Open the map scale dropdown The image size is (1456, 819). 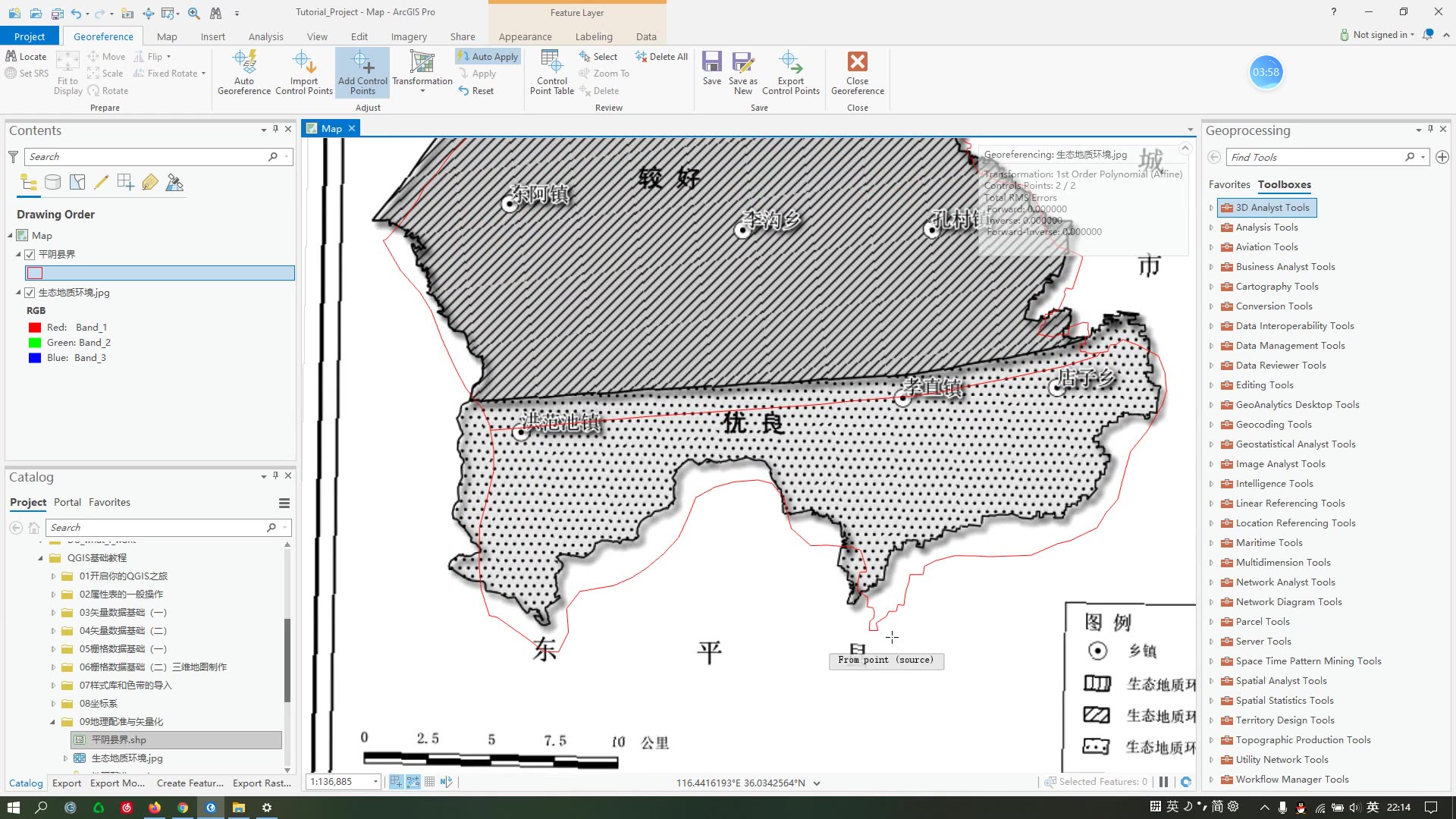tap(375, 782)
